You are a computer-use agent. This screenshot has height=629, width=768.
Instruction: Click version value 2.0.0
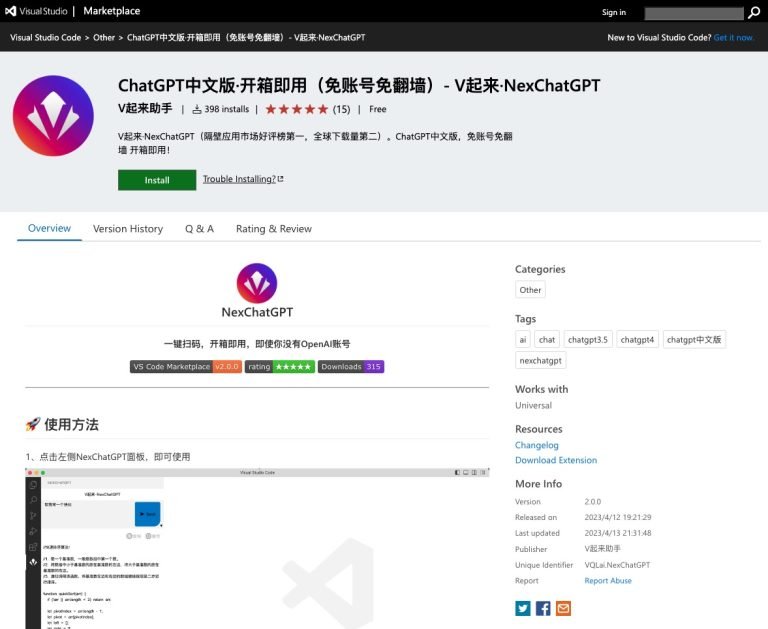tap(593, 502)
